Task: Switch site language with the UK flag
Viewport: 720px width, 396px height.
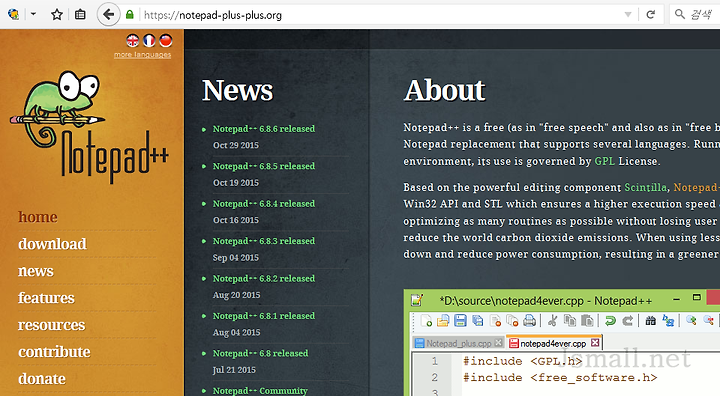Action: coord(133,41)
